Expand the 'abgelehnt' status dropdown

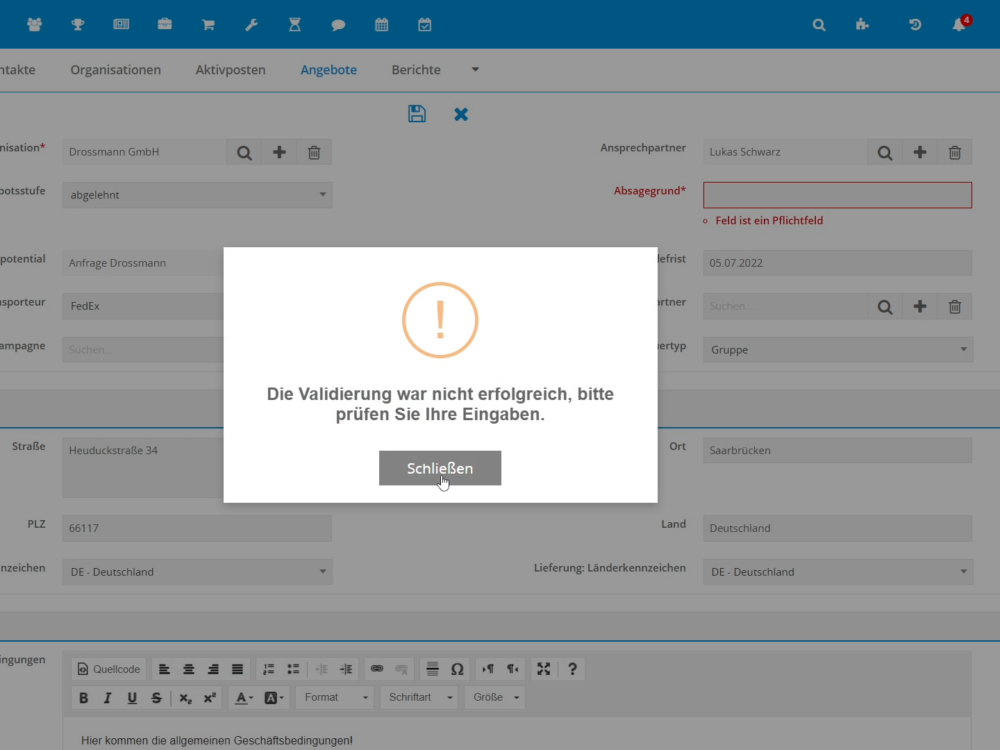tap(197, 195)
